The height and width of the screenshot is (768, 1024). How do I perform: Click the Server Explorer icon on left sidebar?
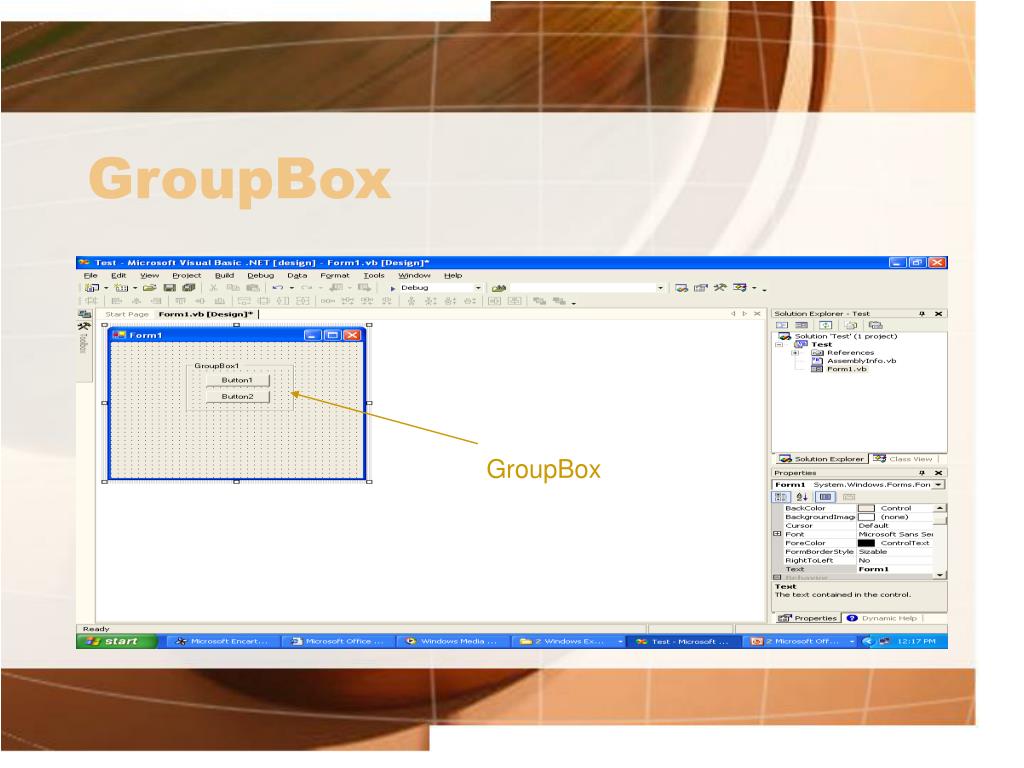coord(84,315)
